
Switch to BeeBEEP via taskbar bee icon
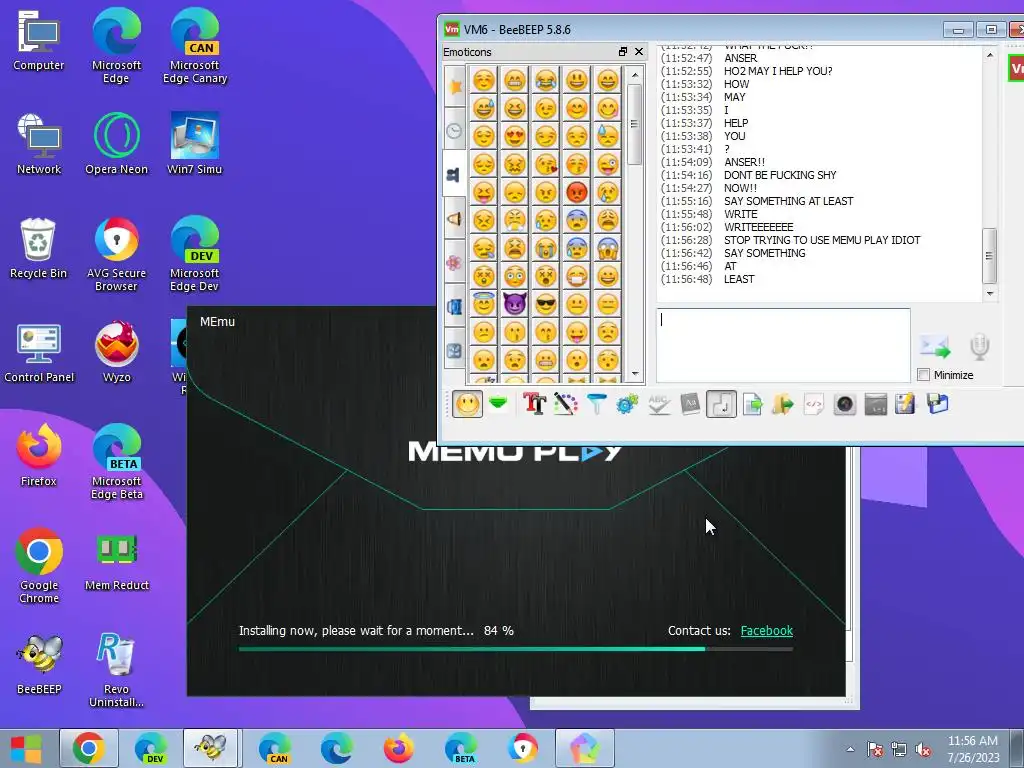click(x=211, y=748)
